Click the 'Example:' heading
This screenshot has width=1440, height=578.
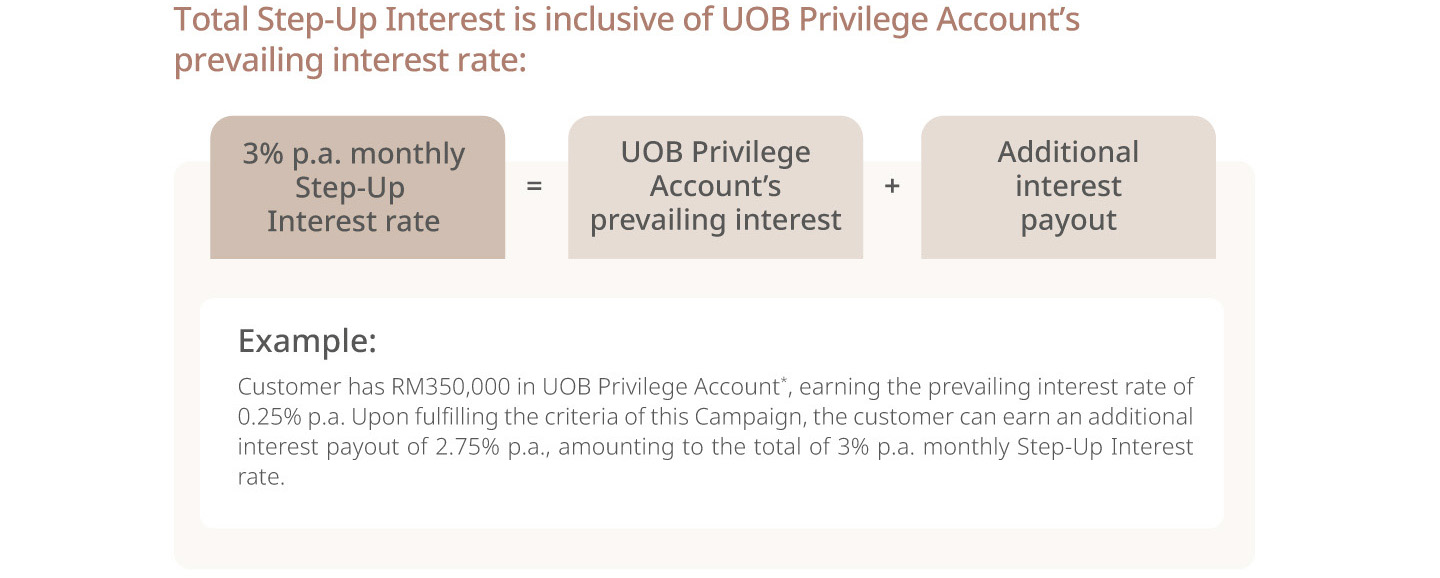coord(307,342)
